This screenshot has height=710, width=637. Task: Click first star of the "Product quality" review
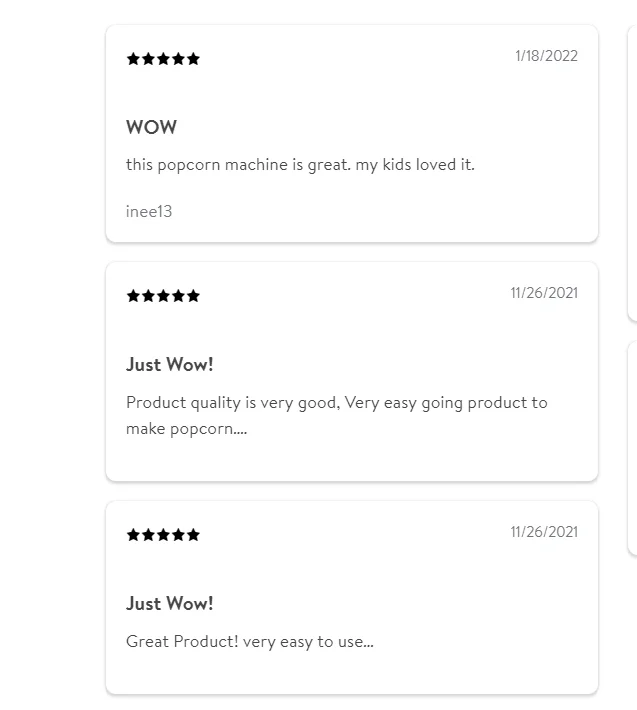pos(133,296)
